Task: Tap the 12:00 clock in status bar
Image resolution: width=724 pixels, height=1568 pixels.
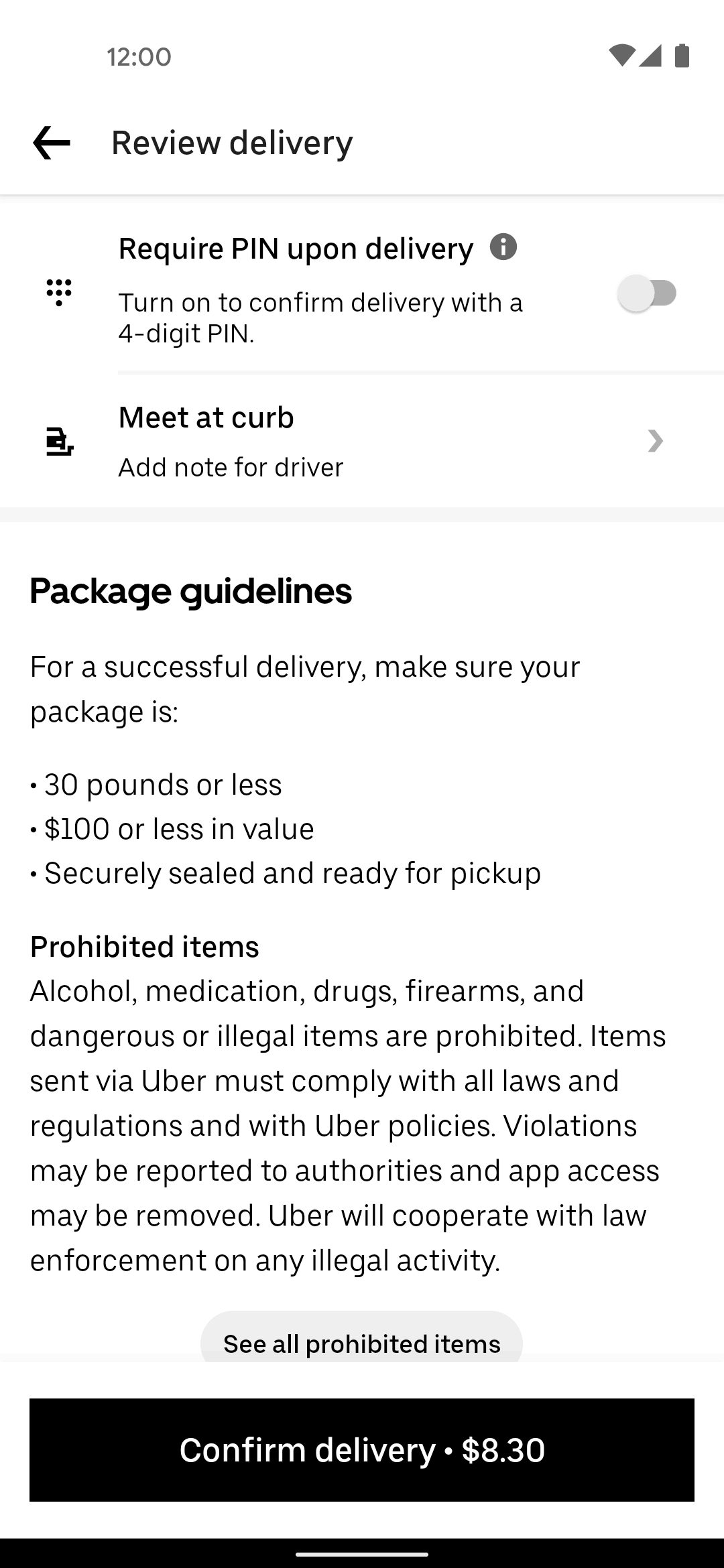Action: [x=139, y=57]
